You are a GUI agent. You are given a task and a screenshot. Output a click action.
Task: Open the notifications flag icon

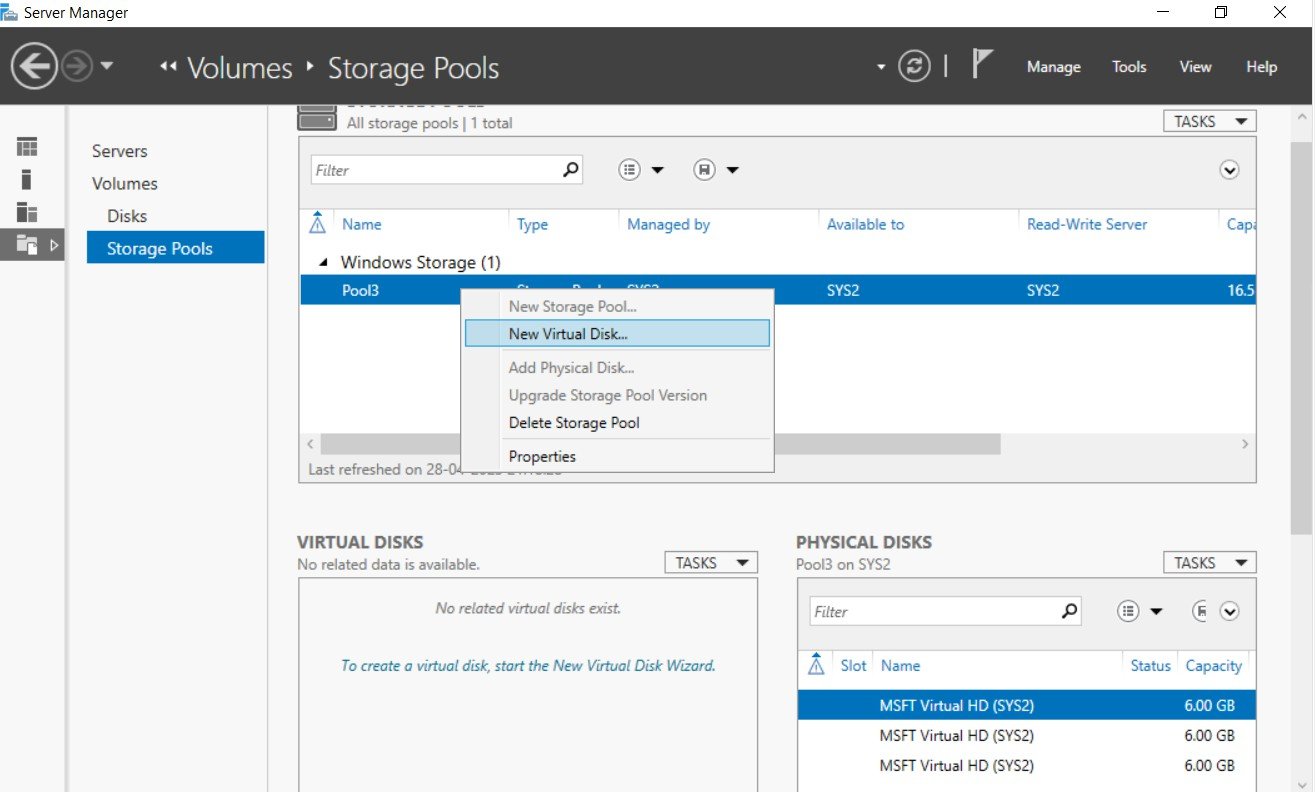point(982,66)
